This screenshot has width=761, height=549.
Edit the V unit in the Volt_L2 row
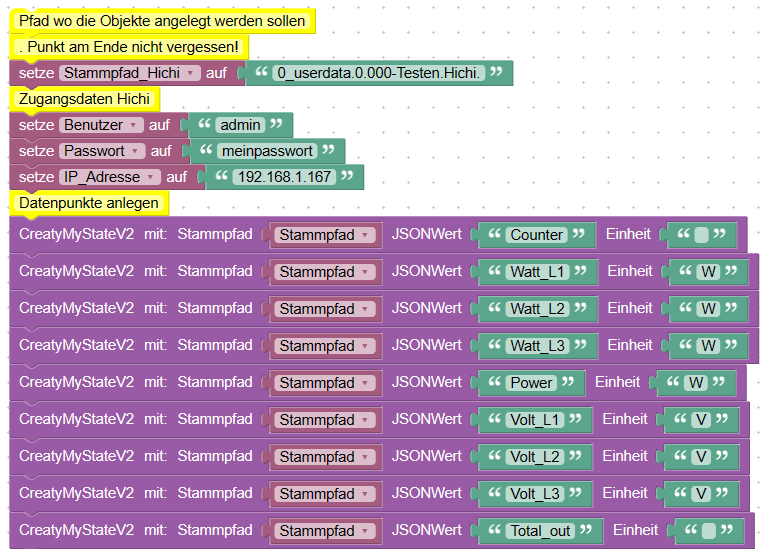pos(701,457)
